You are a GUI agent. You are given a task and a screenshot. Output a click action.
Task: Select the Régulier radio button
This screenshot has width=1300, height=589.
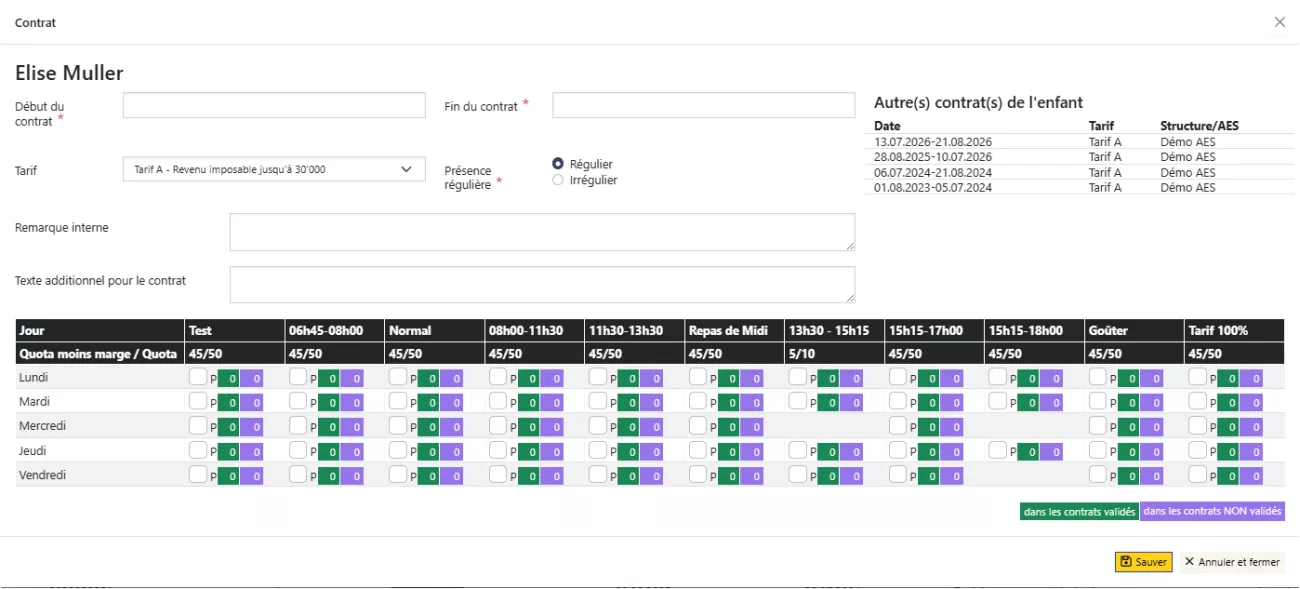[558, 164]
